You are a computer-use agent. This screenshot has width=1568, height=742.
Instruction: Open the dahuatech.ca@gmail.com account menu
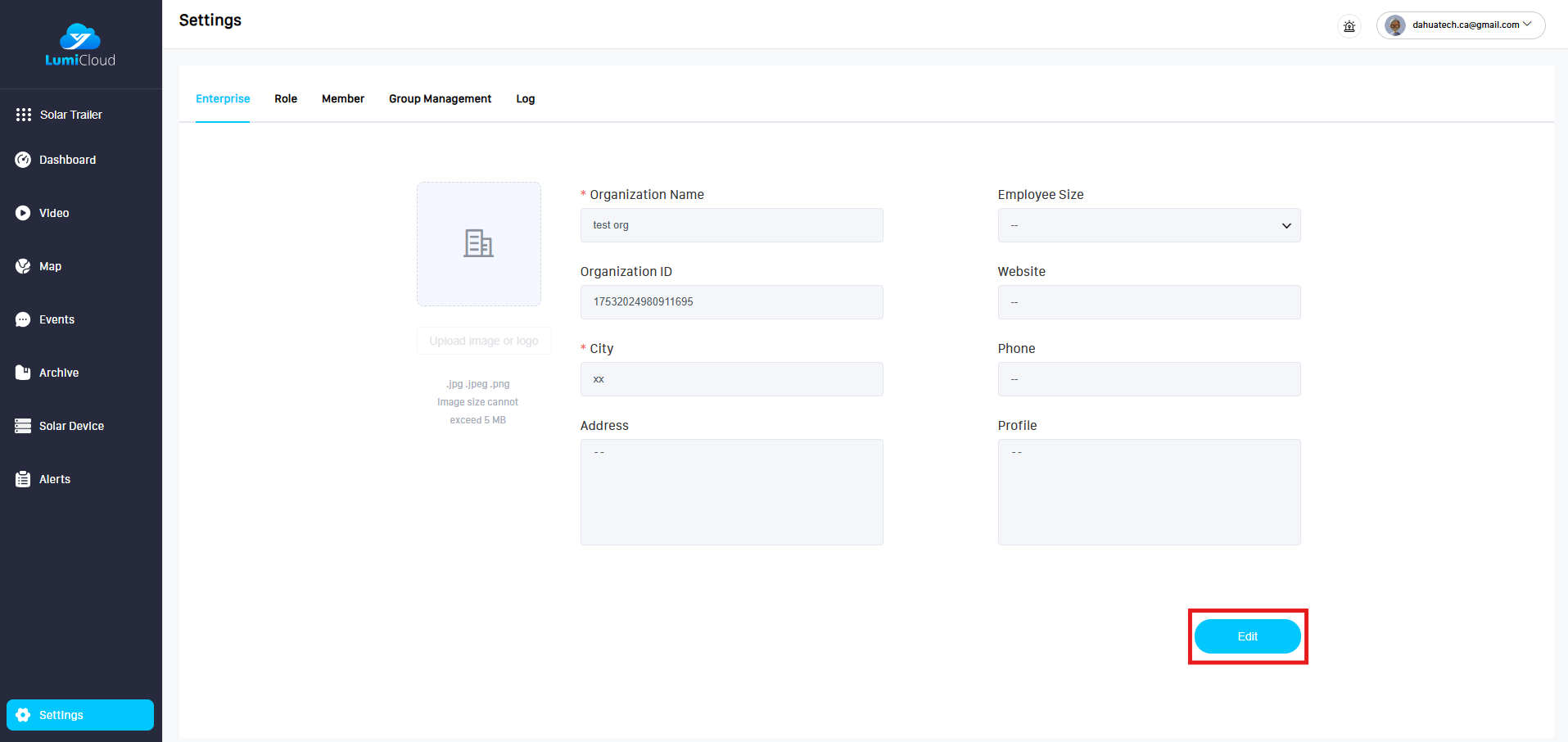1461,25
